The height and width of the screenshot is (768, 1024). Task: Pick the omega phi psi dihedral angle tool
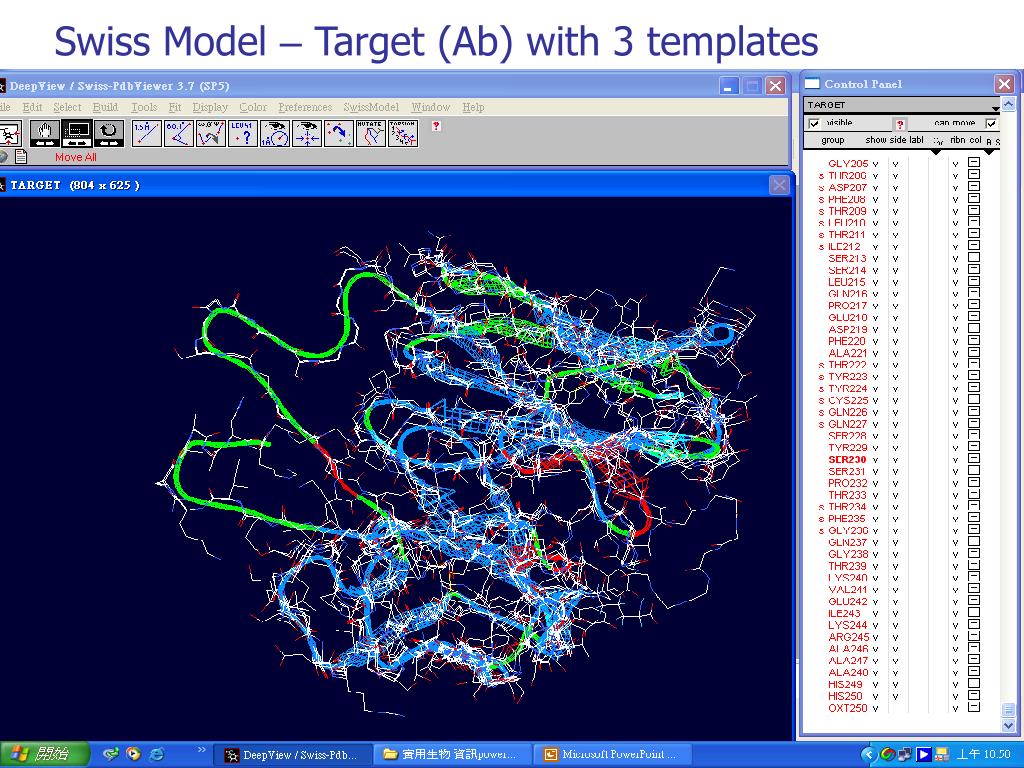pos(210,134)
